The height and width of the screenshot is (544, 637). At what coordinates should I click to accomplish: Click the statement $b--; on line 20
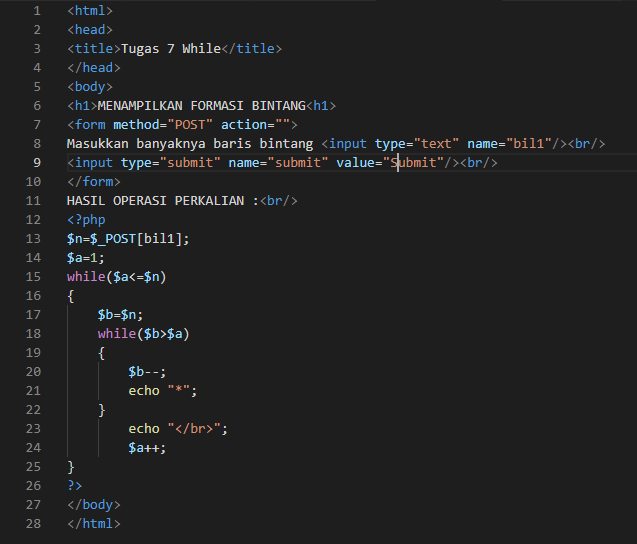point(147,372)
